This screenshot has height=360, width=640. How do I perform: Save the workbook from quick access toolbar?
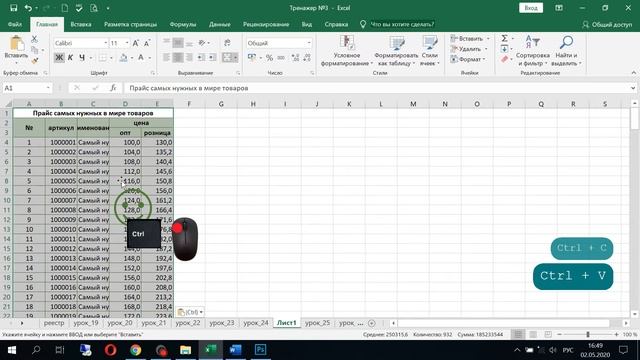[13, 8]
